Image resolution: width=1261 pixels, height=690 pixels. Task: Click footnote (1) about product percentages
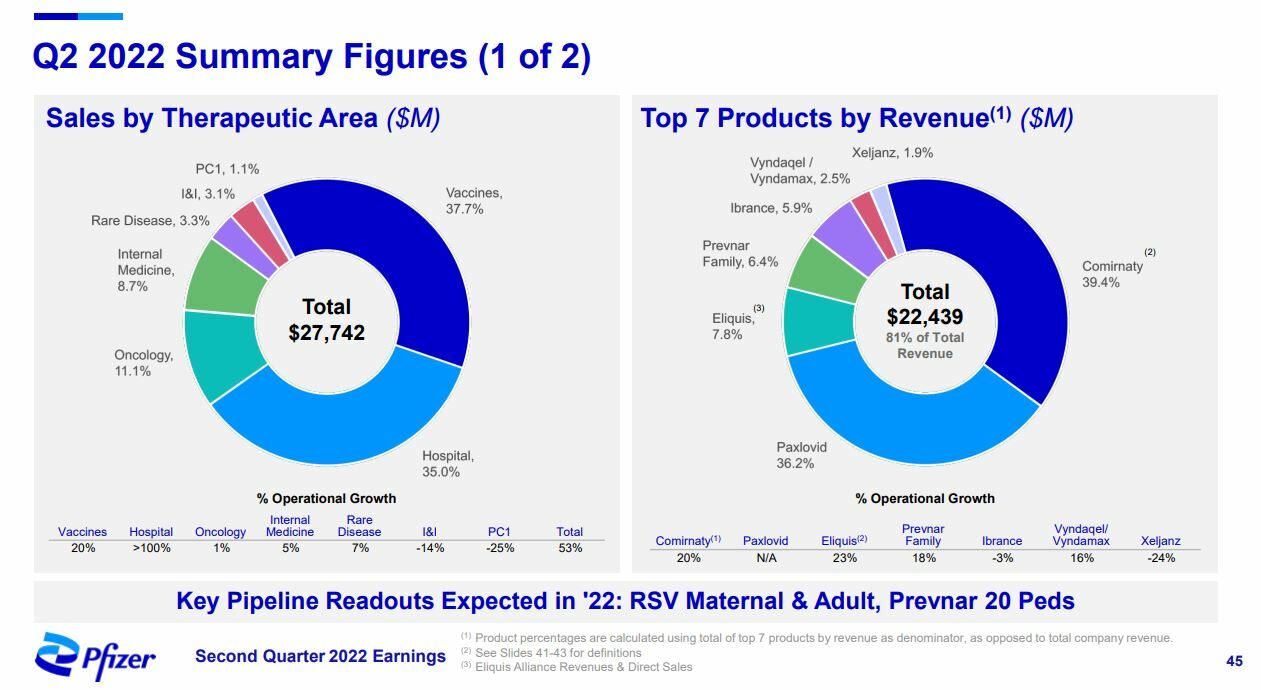(x=816, y=638)
